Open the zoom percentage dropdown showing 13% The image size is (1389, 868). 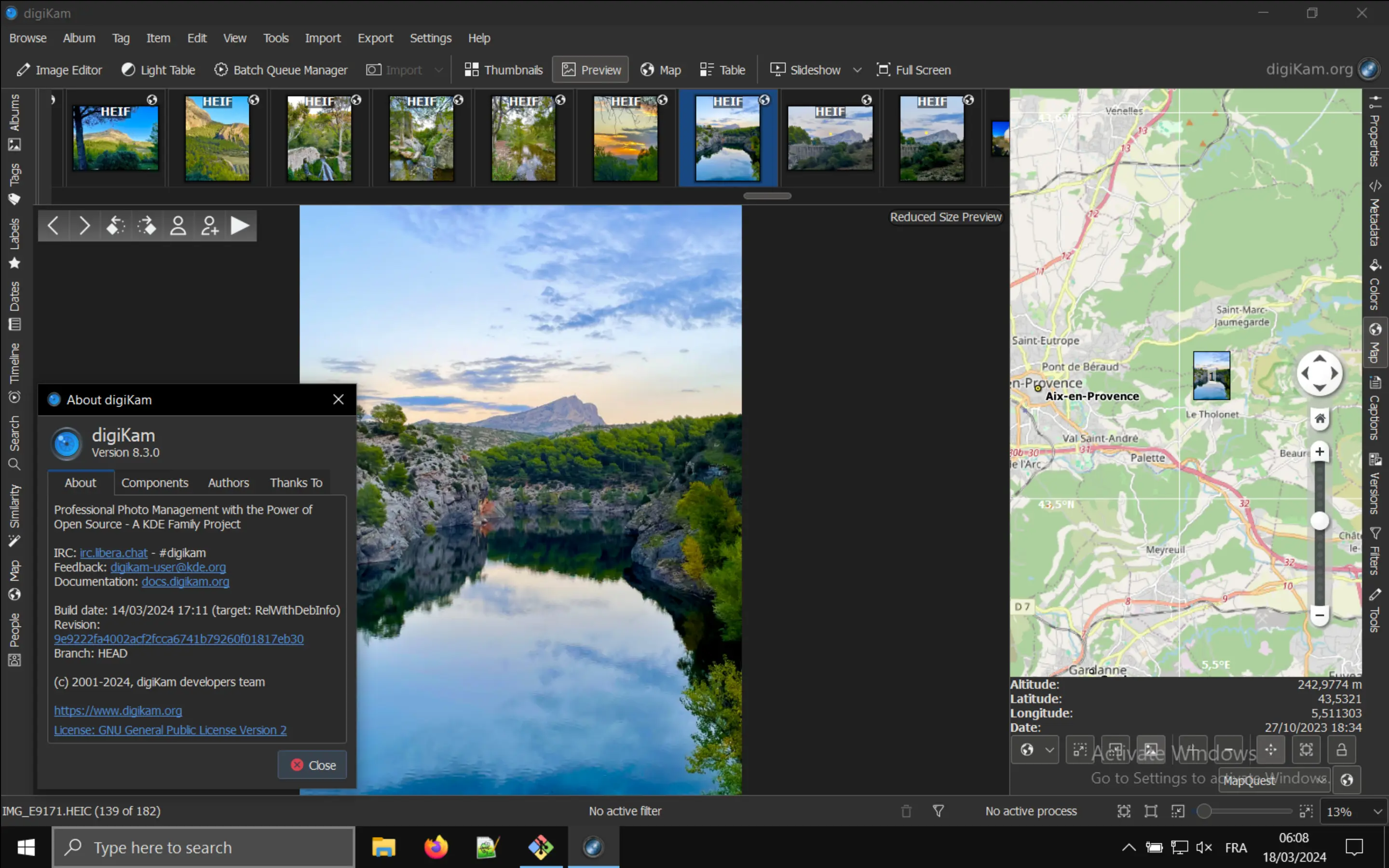pos(1355,811)
